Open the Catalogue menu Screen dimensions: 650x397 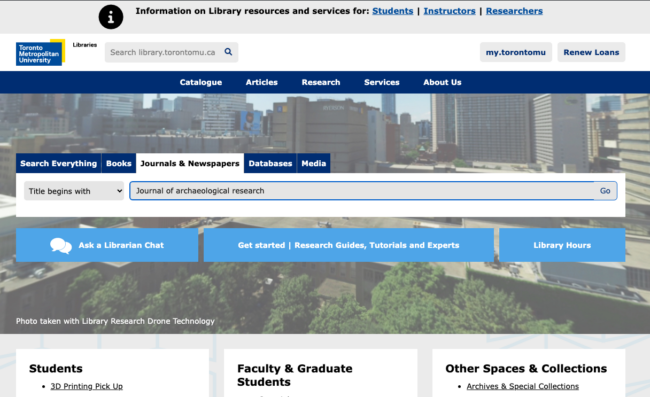click(x=201, y=82)
